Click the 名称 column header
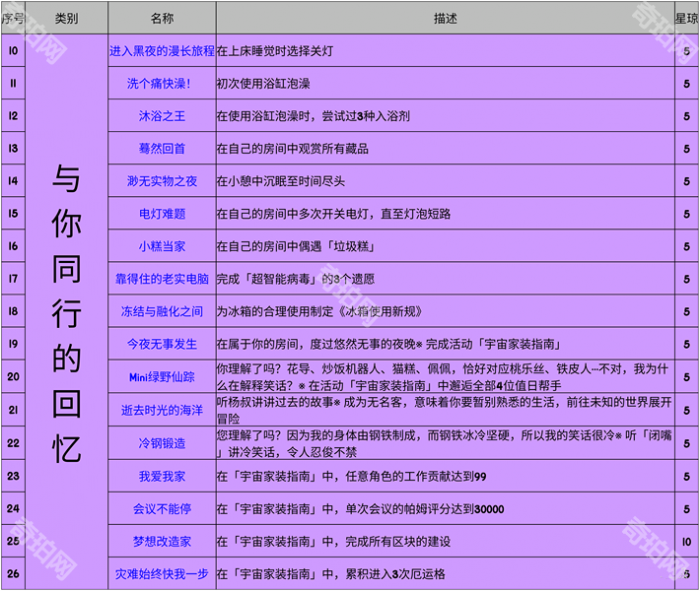700x591 pixels. pyautogui.click(x=161, y=18)
